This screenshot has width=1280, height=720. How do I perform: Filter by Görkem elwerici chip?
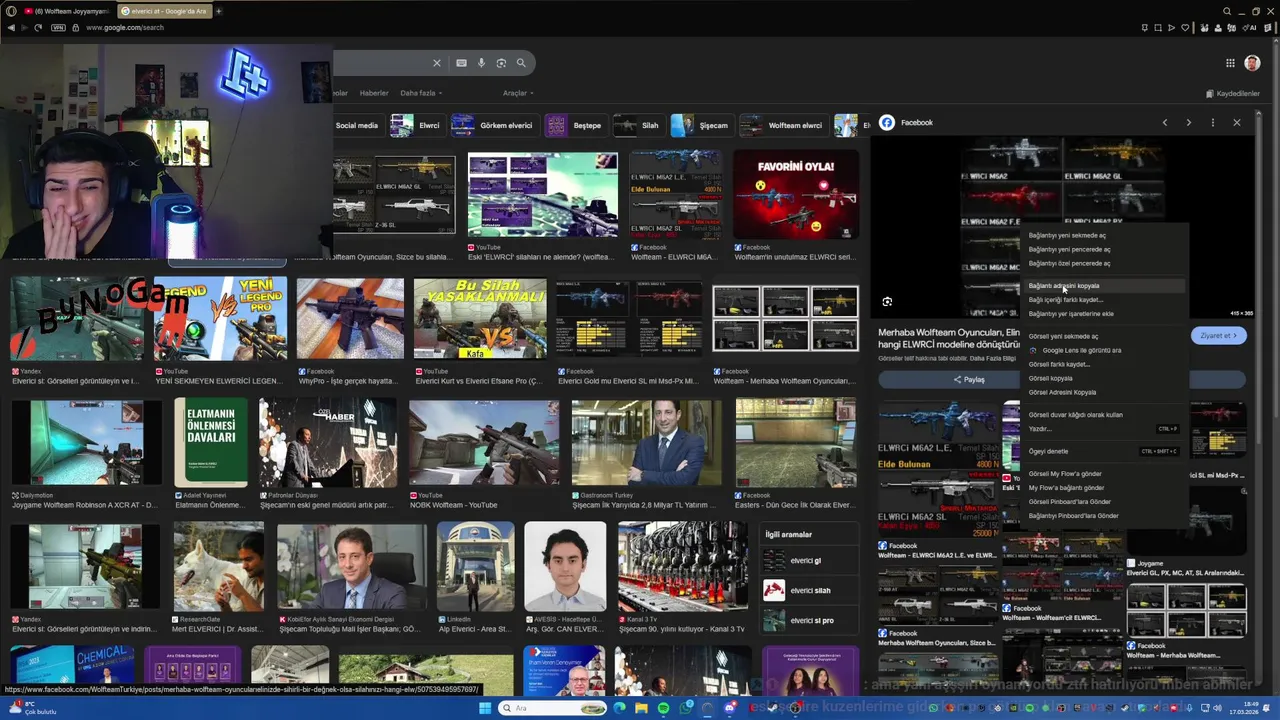(494, 125)
